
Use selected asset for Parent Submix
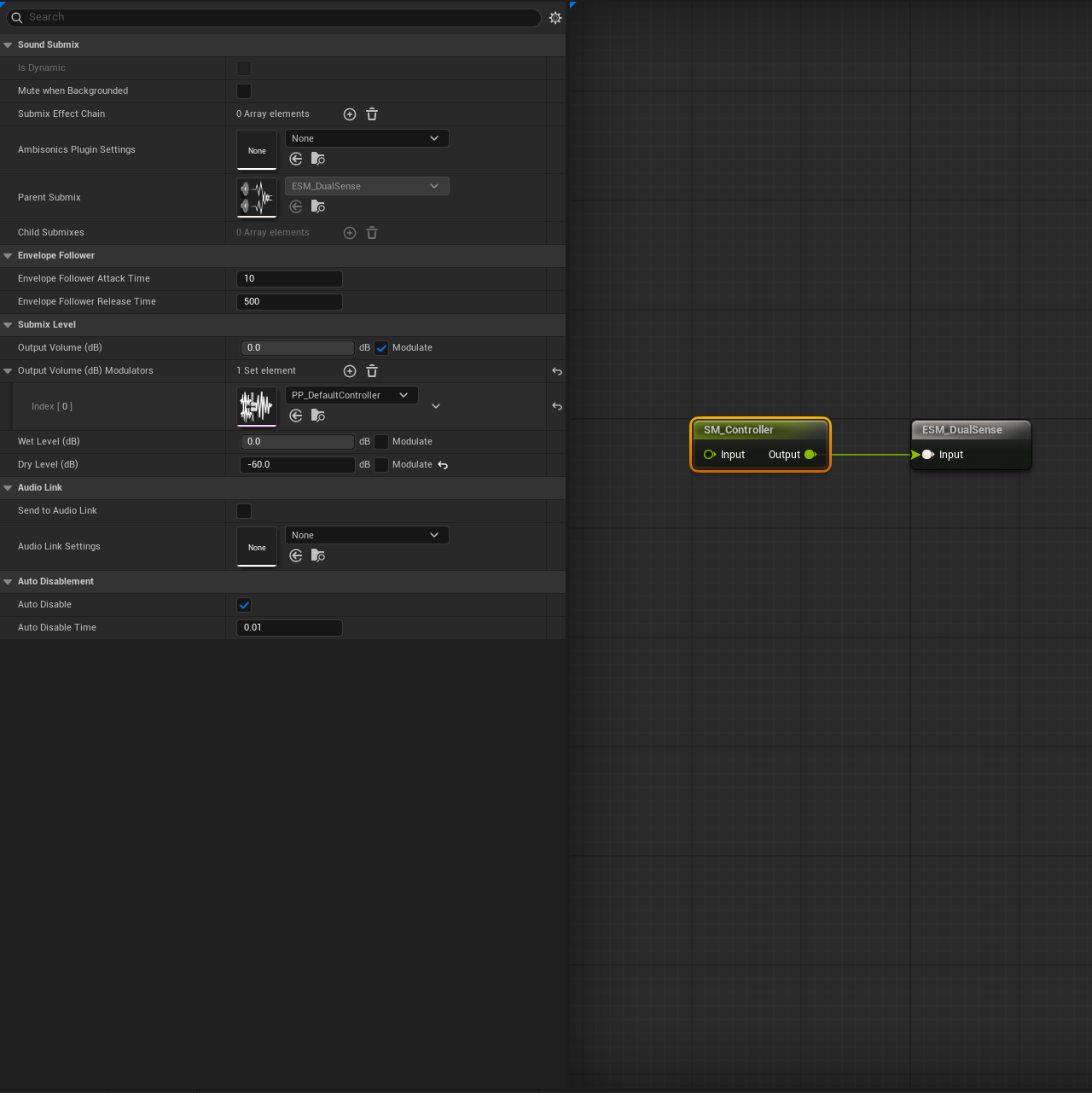pos(296,206)
